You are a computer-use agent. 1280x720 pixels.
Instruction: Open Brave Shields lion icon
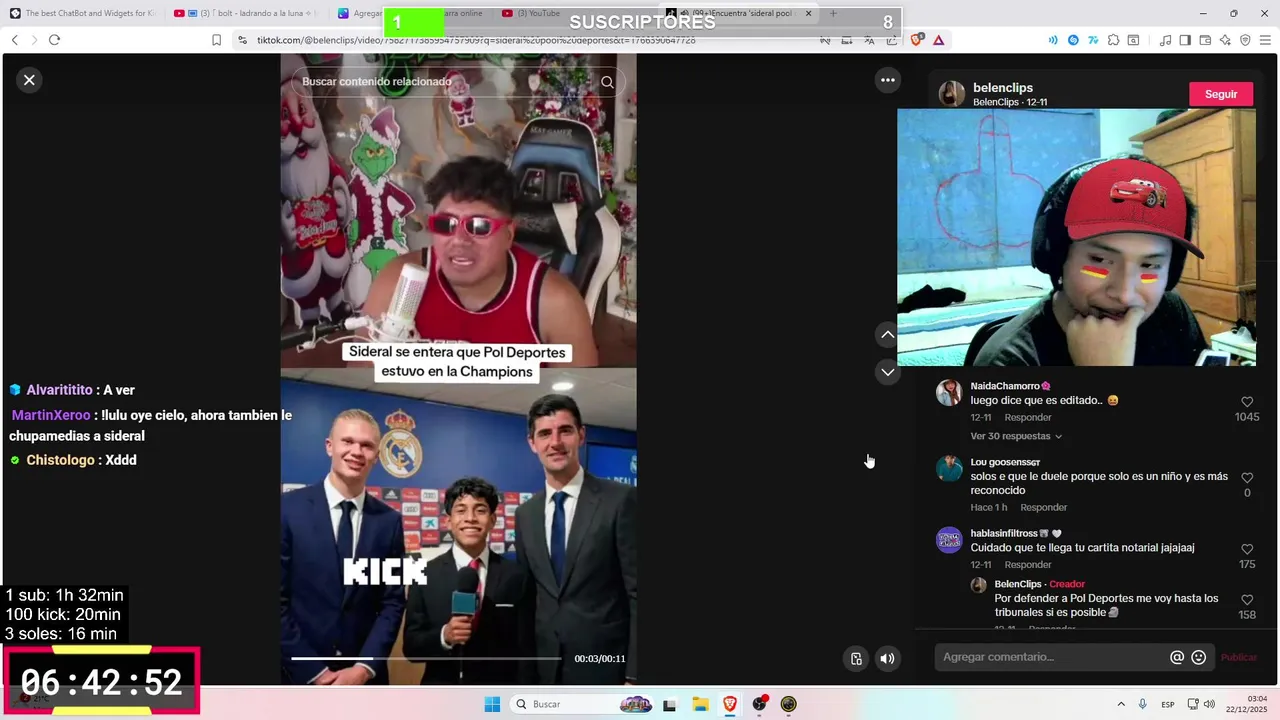coord(917,40)
